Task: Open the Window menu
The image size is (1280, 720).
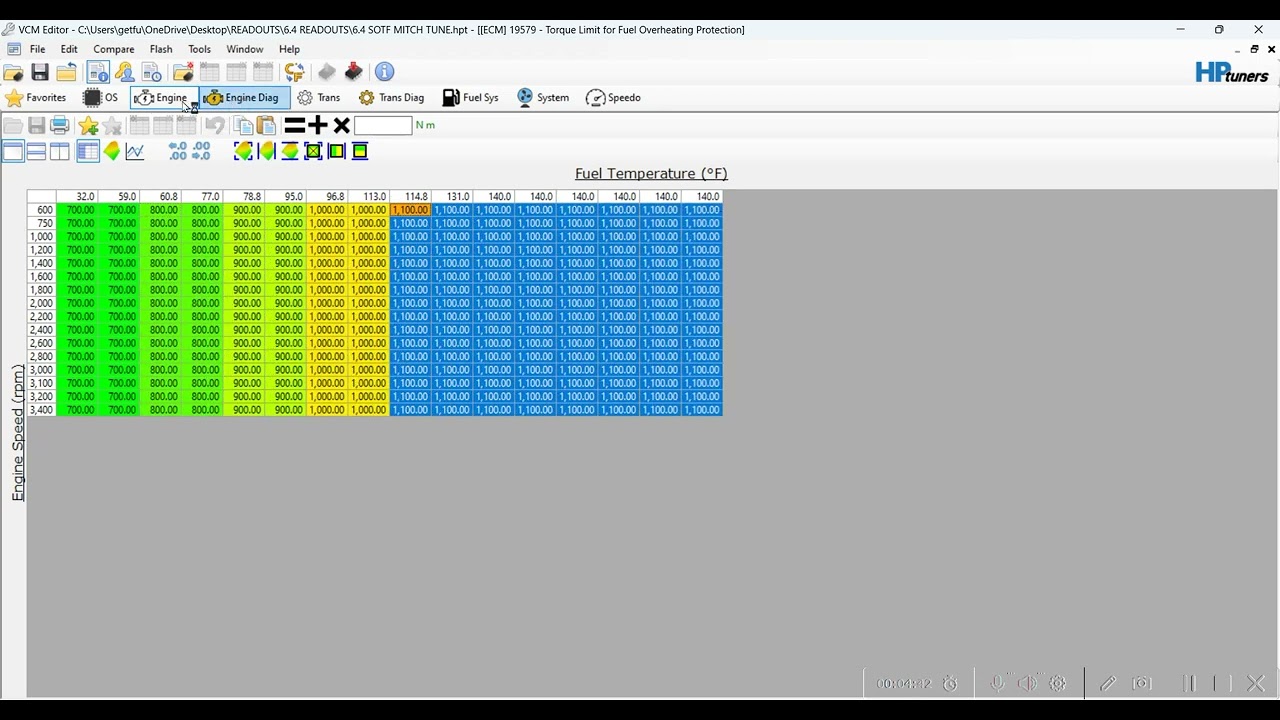Action: (x=245, y=49)
